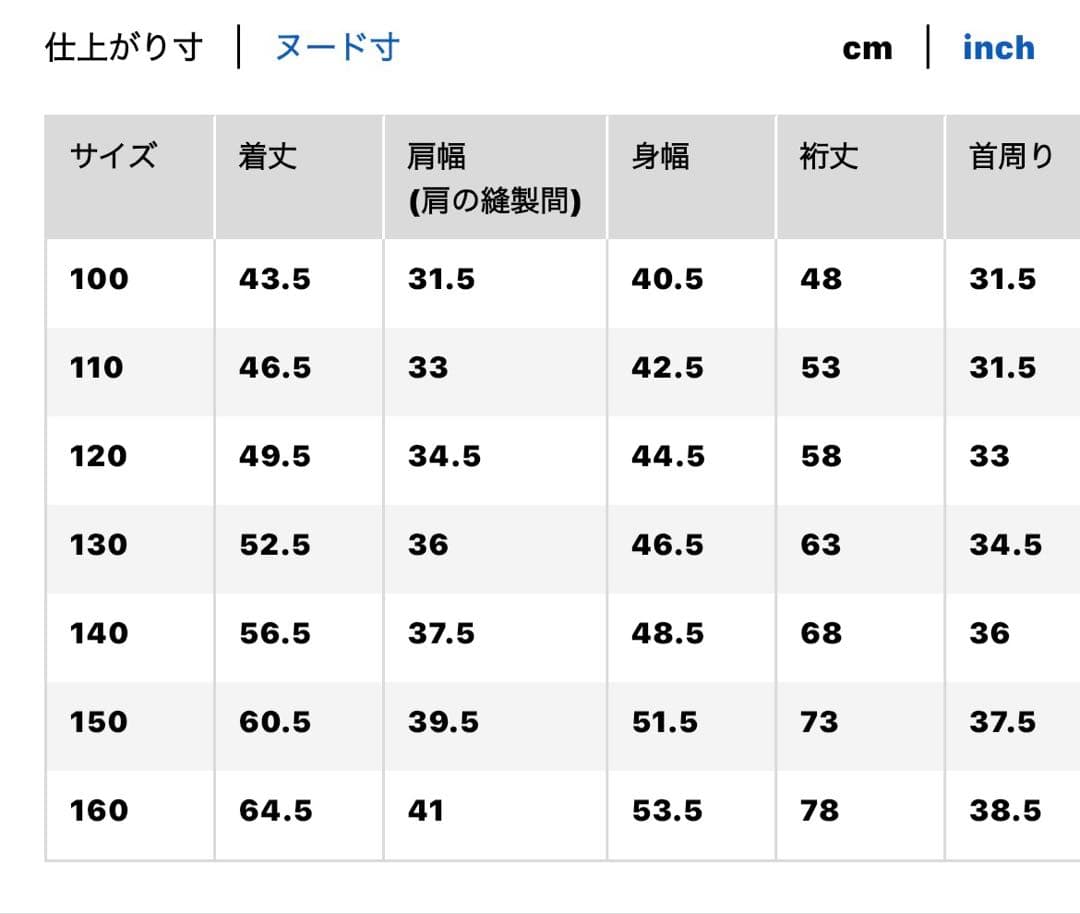The image size is (1080, 914).
Task: Select the size 110 row label
Action: pos(96,367)
